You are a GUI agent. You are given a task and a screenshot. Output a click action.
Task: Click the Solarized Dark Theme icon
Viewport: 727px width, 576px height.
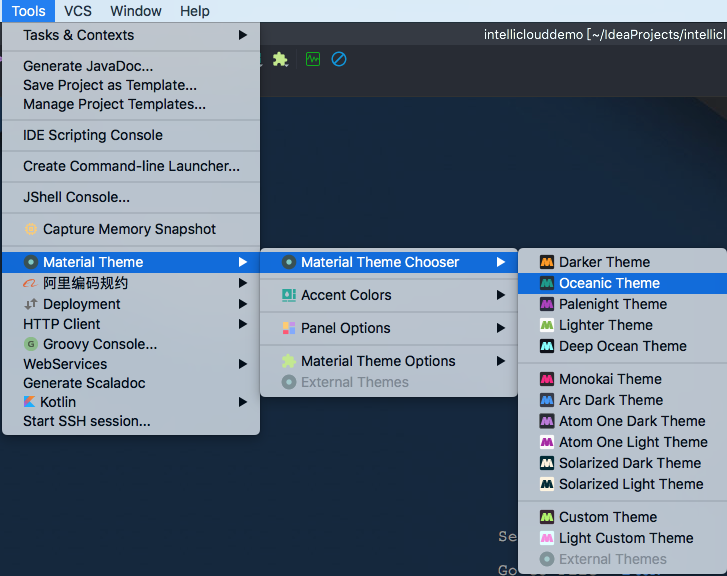point(547,463)
